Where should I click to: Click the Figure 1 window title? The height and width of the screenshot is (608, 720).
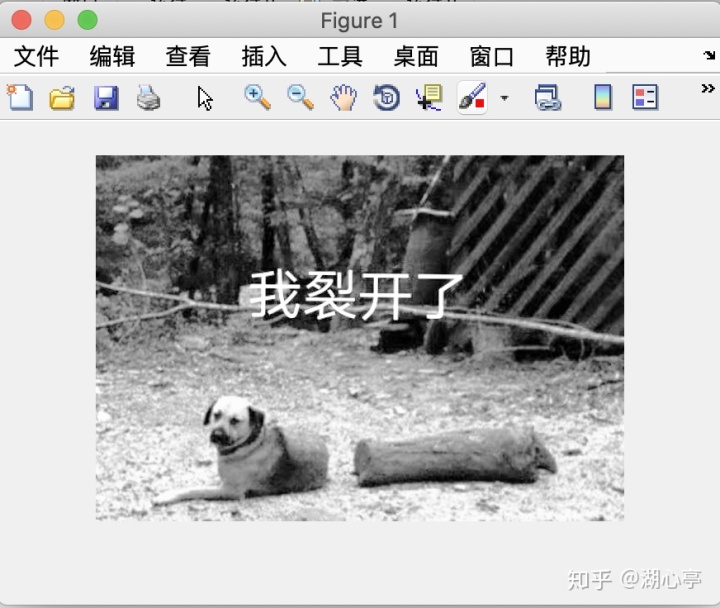click(x=359, y=21)
